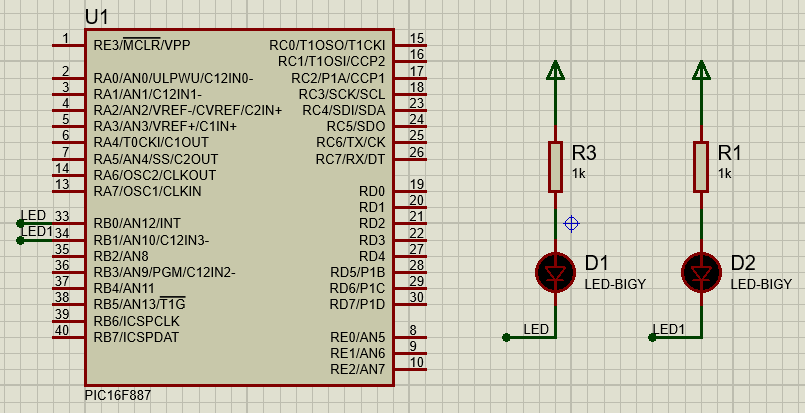Click the R1 resistor body

702,166
